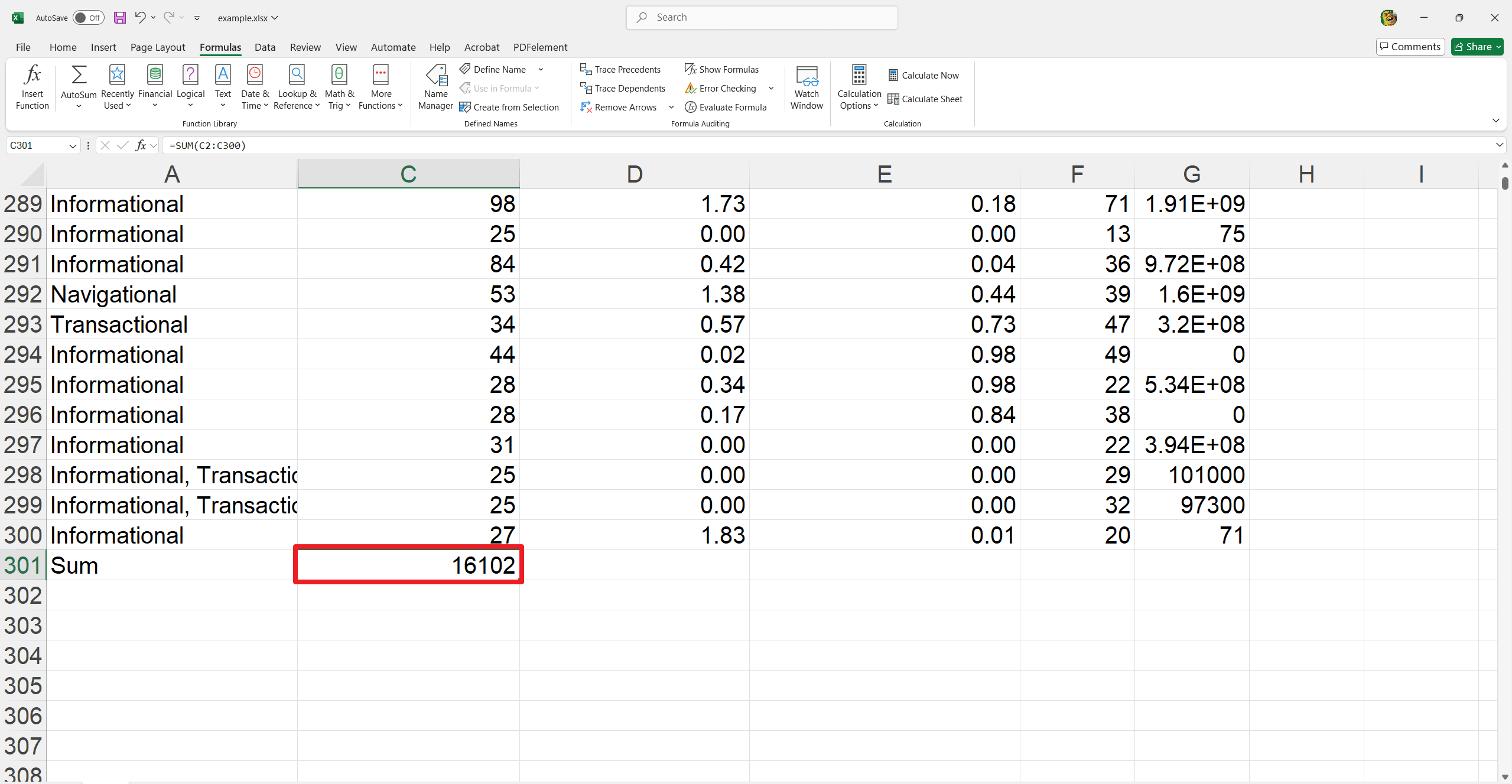Click the Save icon
1512x784 pixels.
[120, 18]
